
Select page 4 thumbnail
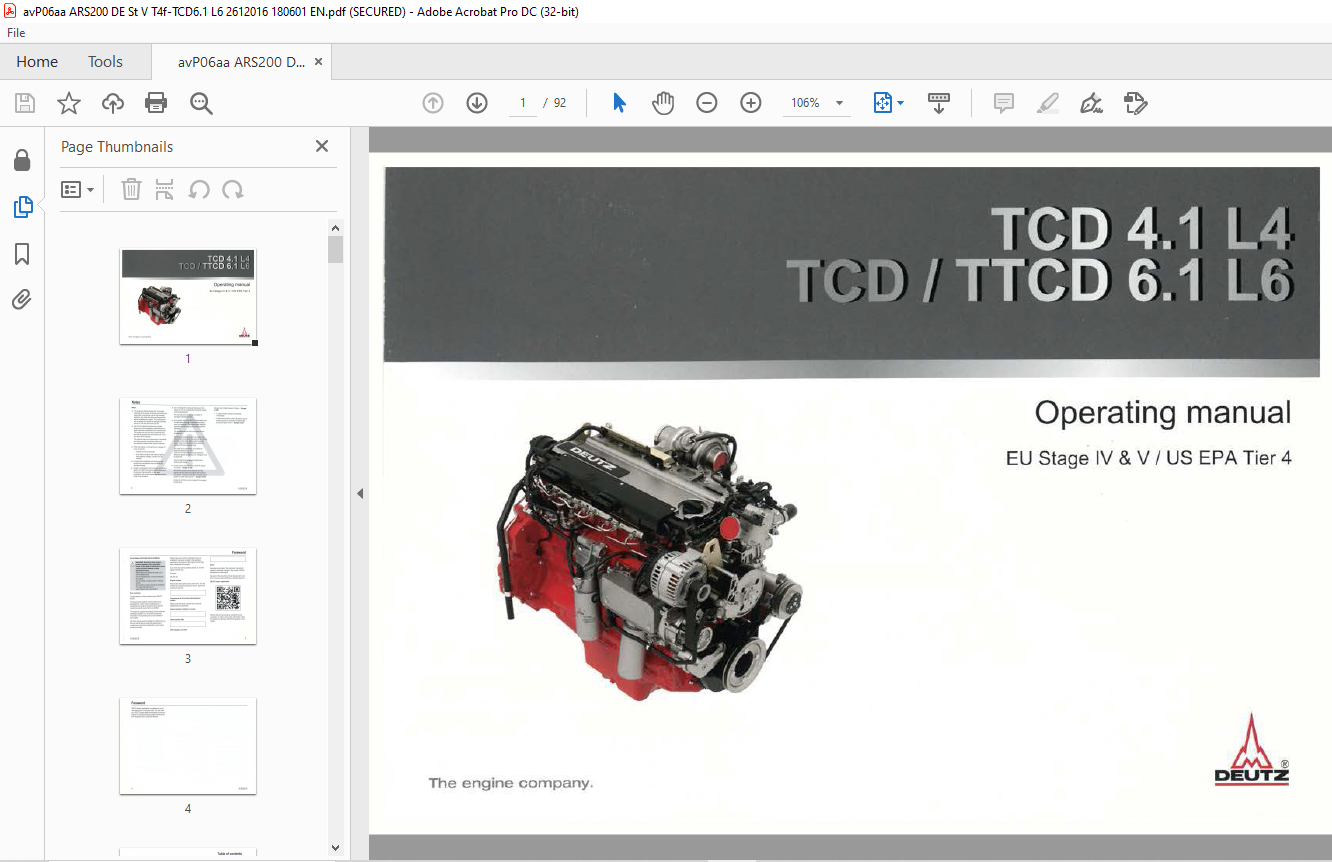tap(188, 746)
